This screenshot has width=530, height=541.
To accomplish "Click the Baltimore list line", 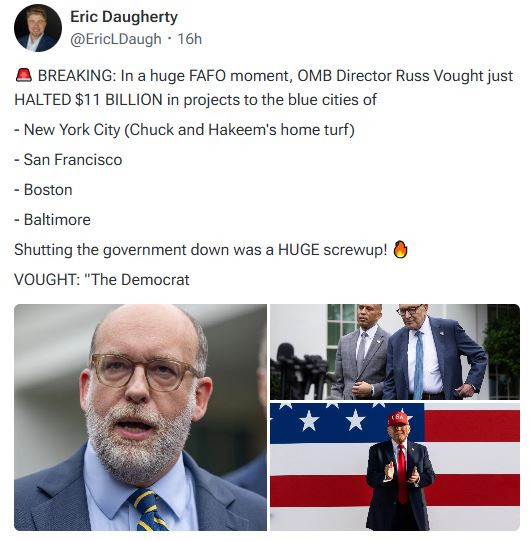I will (52, 220).
